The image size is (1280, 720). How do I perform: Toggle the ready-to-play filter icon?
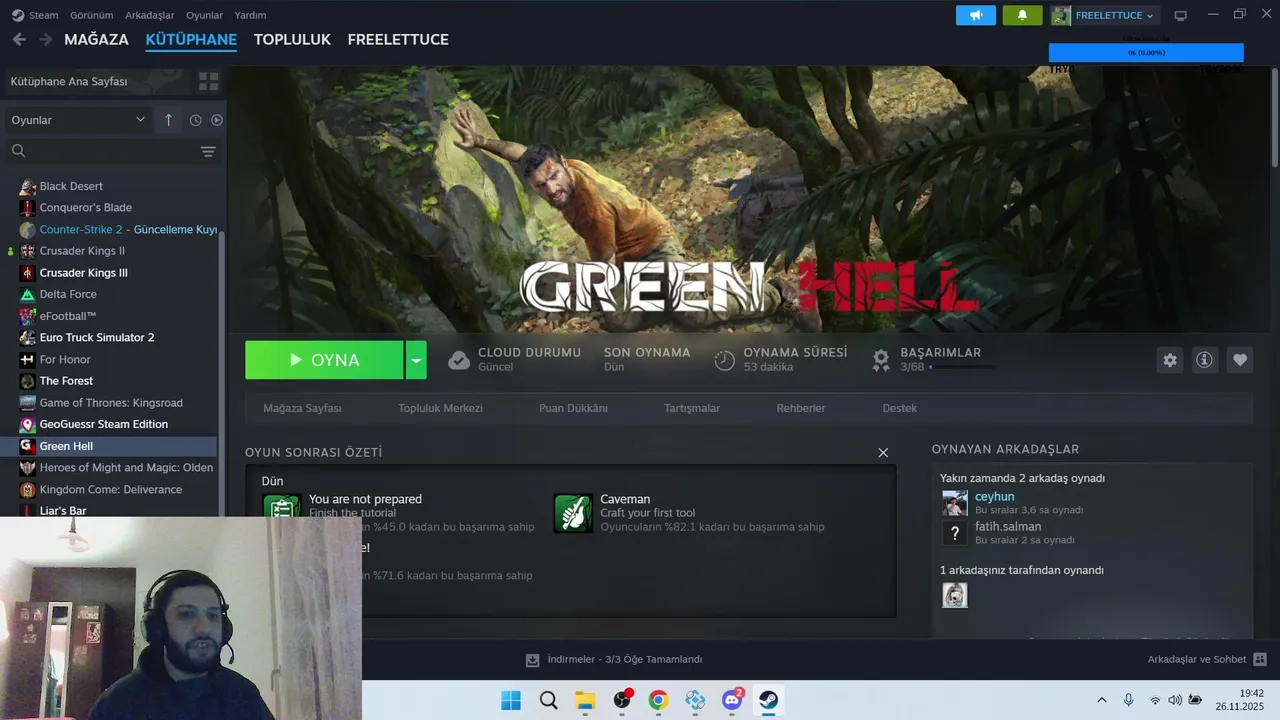[217, 120]
